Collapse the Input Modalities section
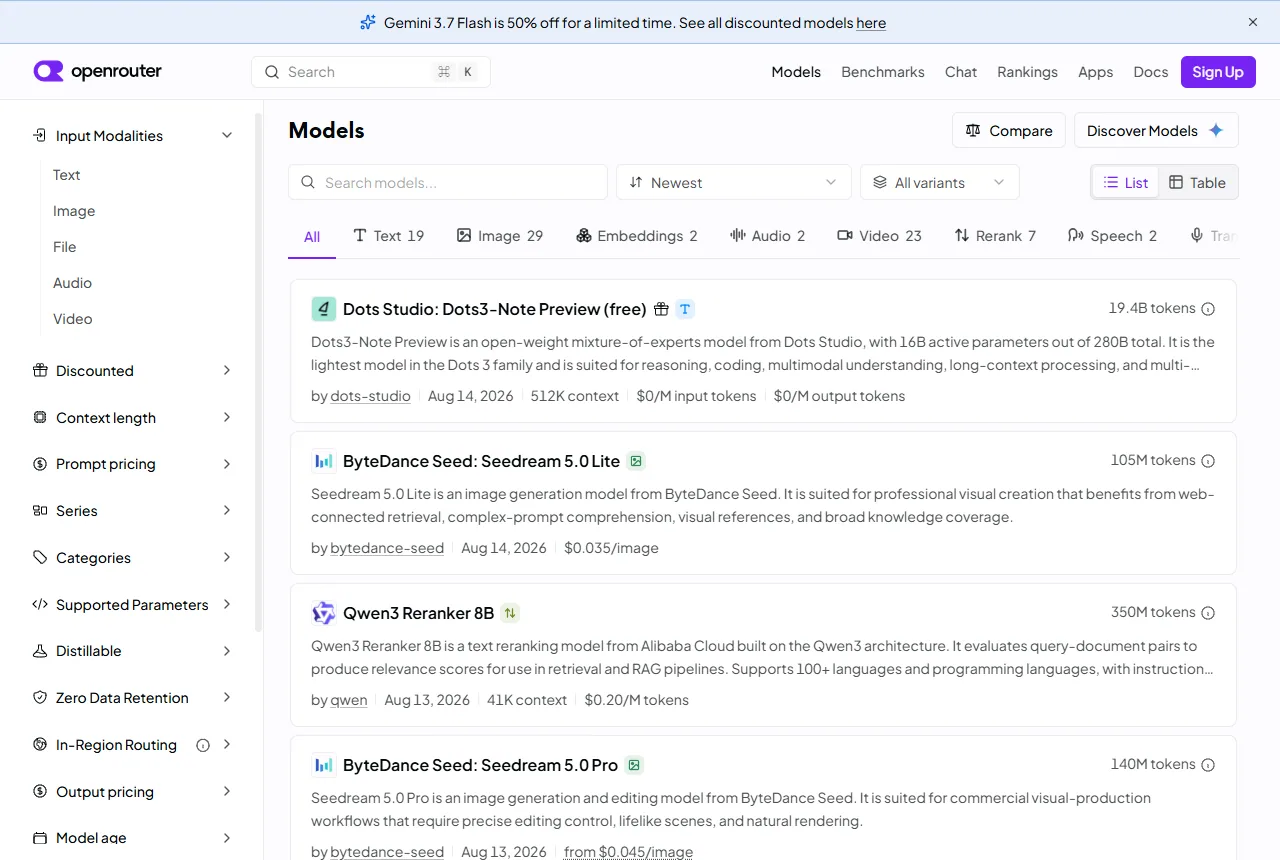 click(132, 135)
